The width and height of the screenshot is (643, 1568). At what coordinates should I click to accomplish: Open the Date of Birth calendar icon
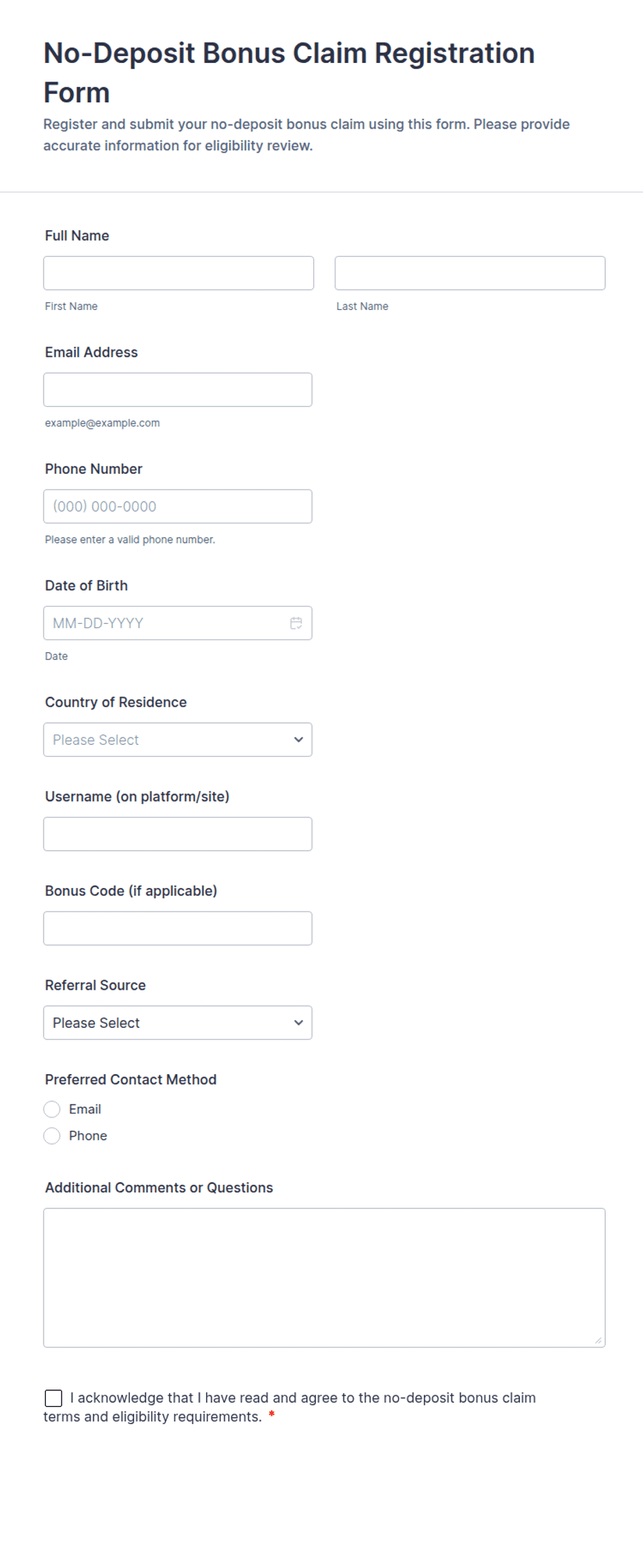coord(296,623)
